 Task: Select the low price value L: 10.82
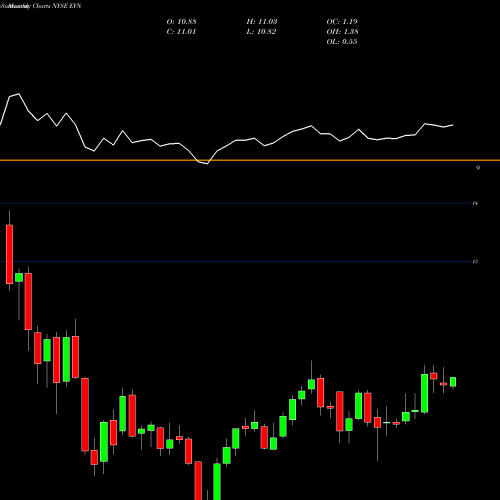(261, 32)
